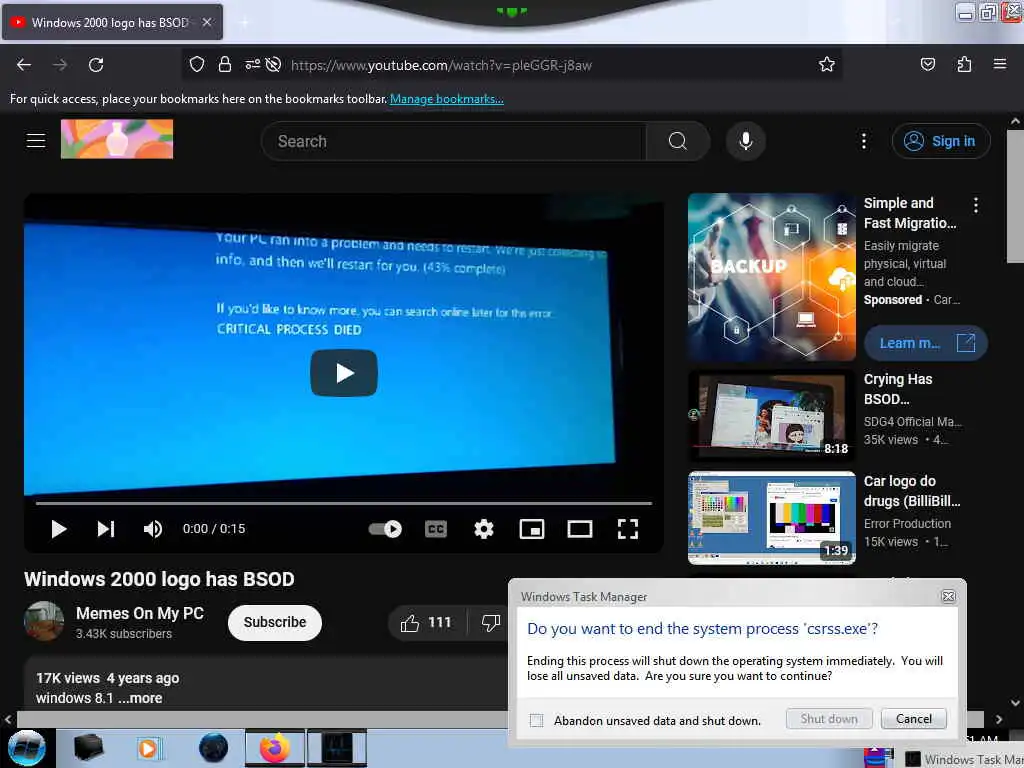Focus the YouTube Search box
The width and height of the screenshot is (1024, 768).
(453, 141)
